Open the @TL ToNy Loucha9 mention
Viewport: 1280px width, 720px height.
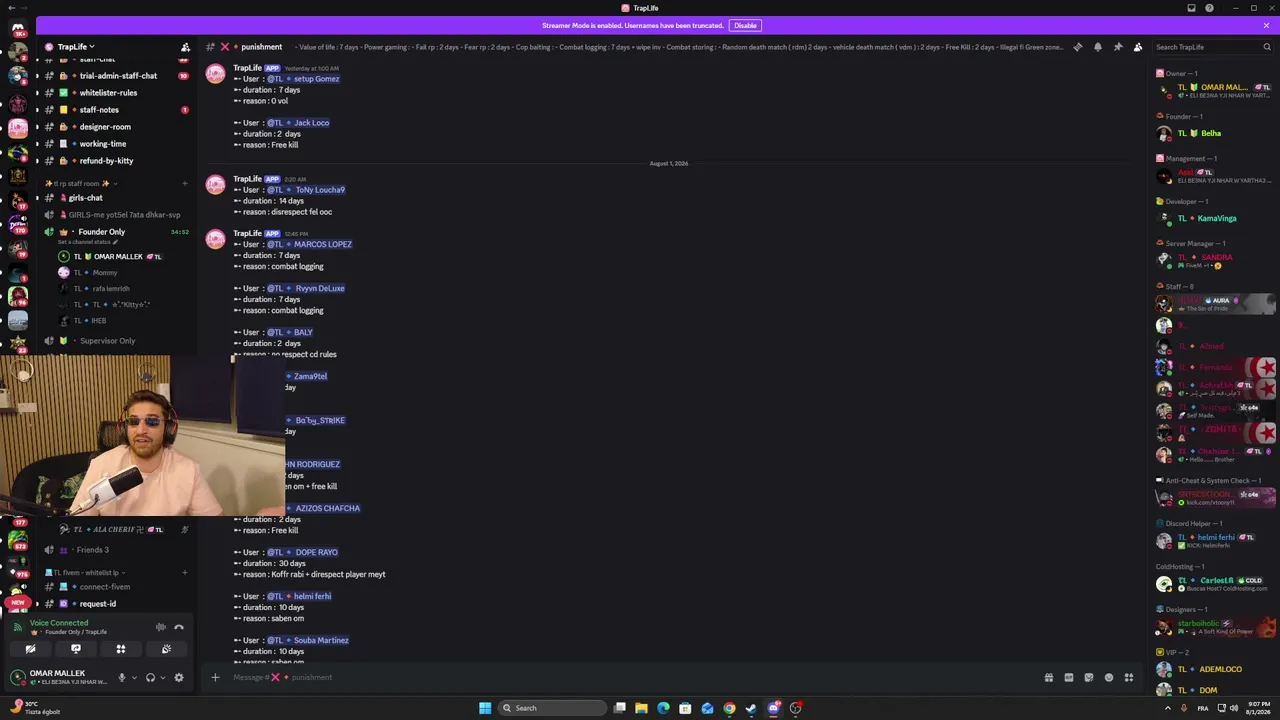(x=306, y=190)
